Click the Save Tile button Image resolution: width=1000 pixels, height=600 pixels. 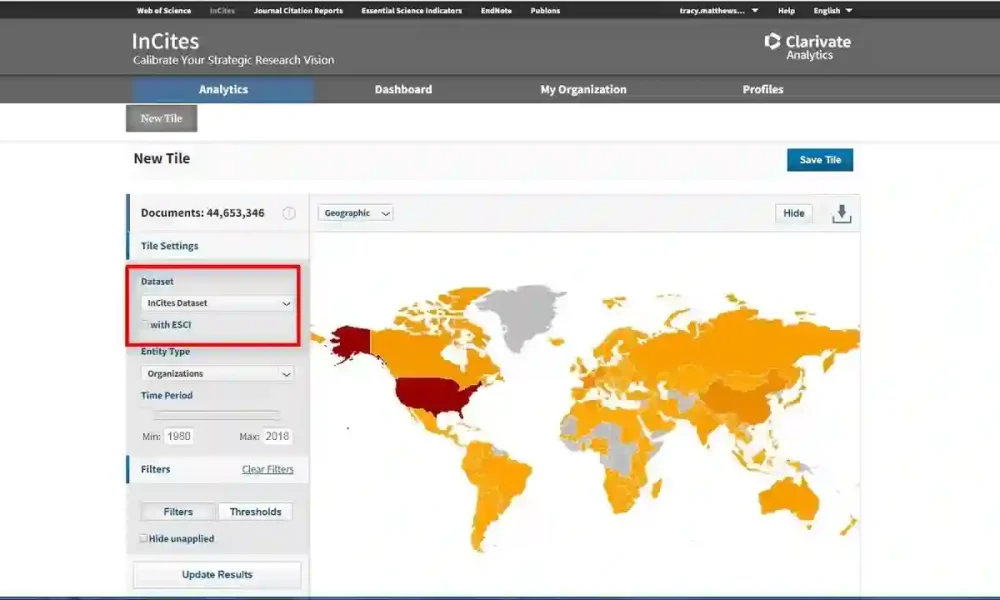[x=819, y=160]
